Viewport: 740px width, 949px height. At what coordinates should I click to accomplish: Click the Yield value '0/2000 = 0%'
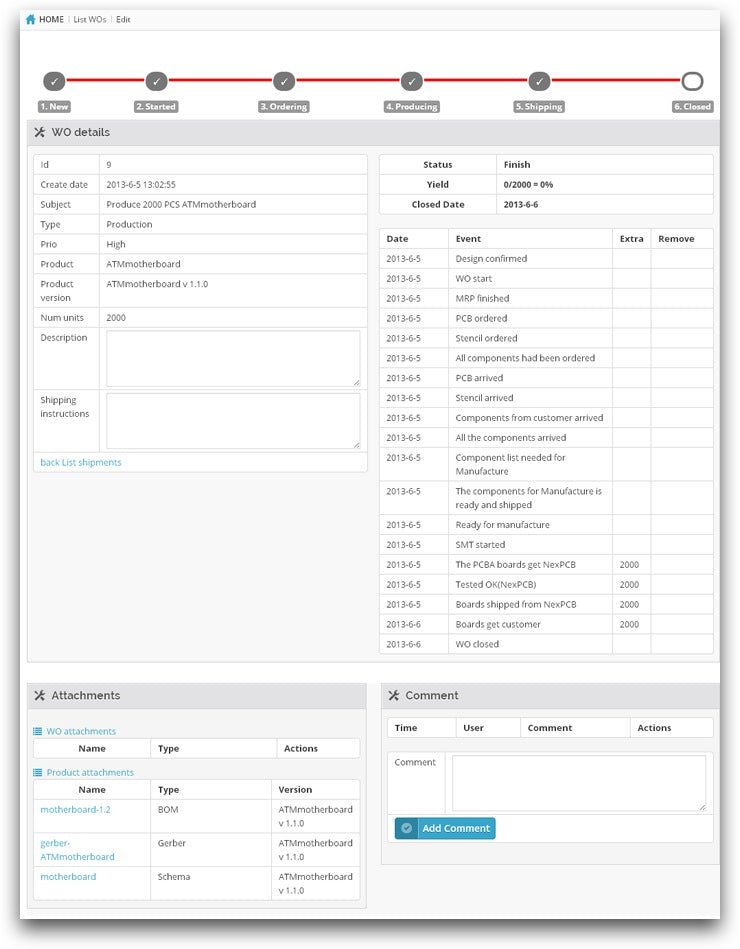[x=528, y=185]
